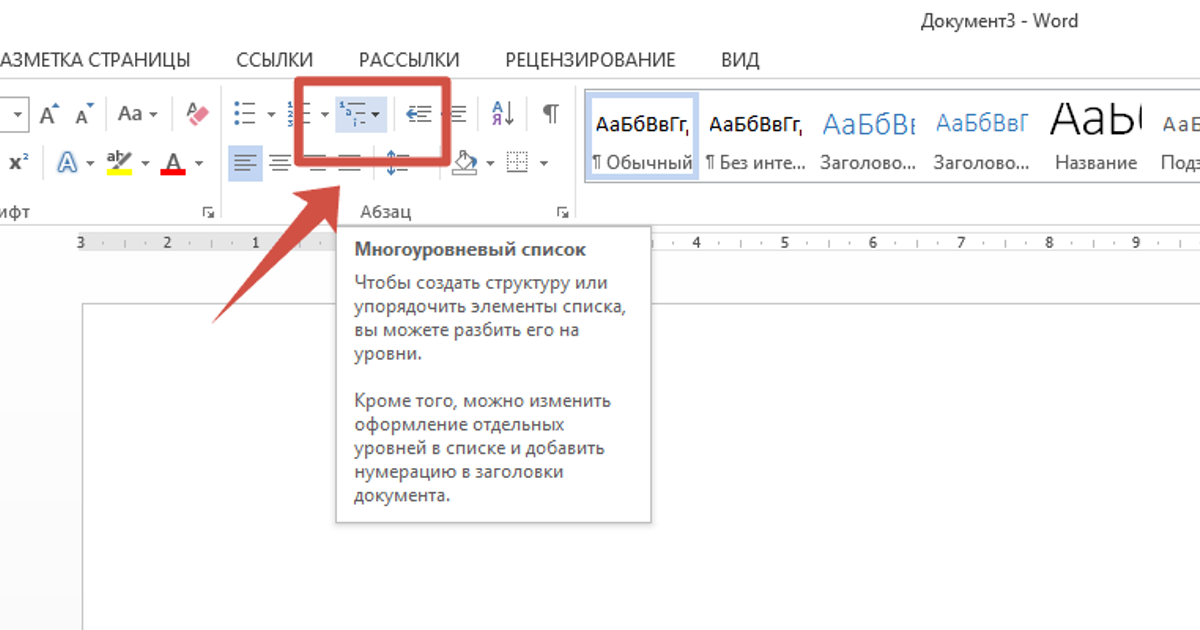Toggle display of paragraph marks (¶)
This screenshot has width=1200, height=630.
pyautogui.click(x=551, y=114)
